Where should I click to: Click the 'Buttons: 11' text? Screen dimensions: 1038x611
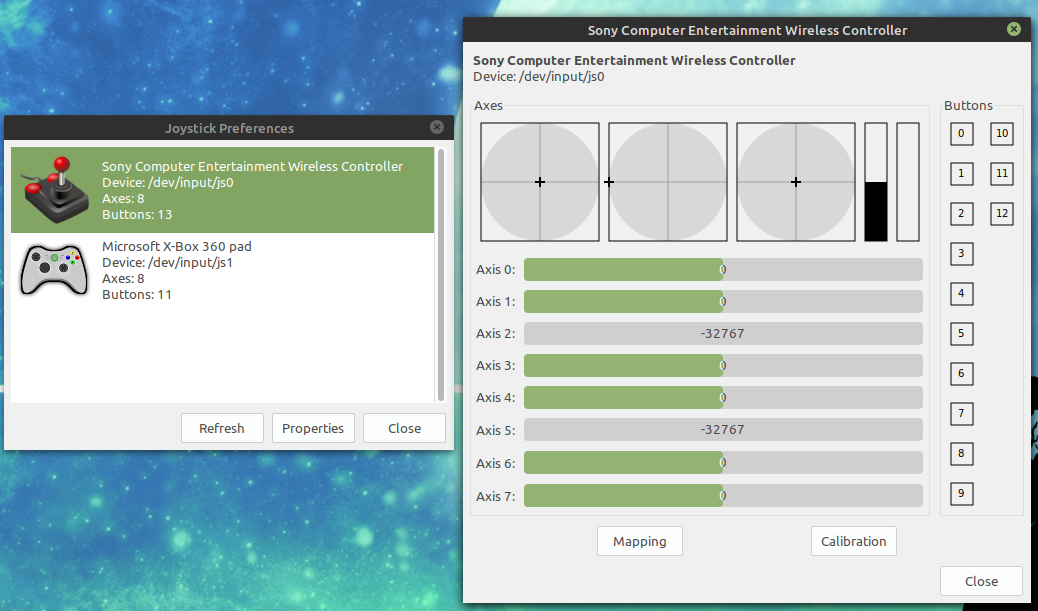[137, 295]
